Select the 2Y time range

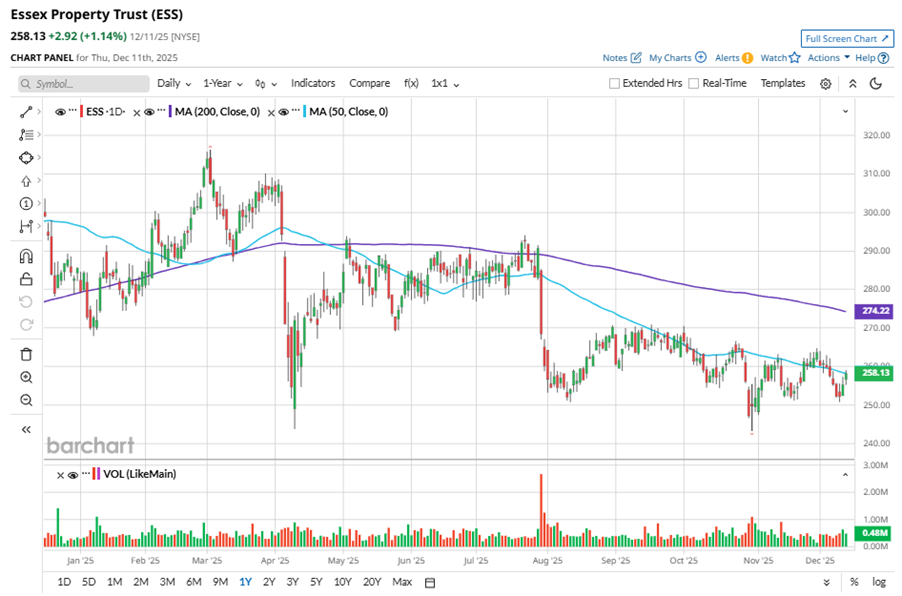click(269, 582)
